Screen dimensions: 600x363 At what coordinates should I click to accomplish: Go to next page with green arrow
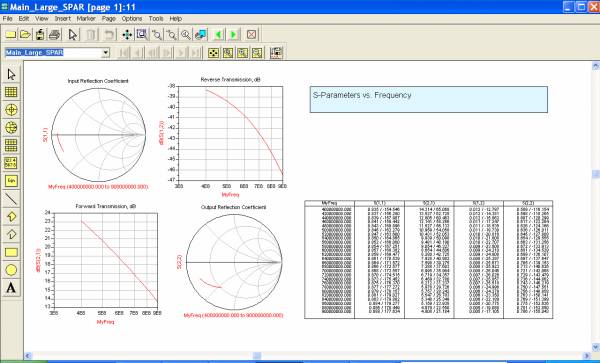click(x=233, y=35)
